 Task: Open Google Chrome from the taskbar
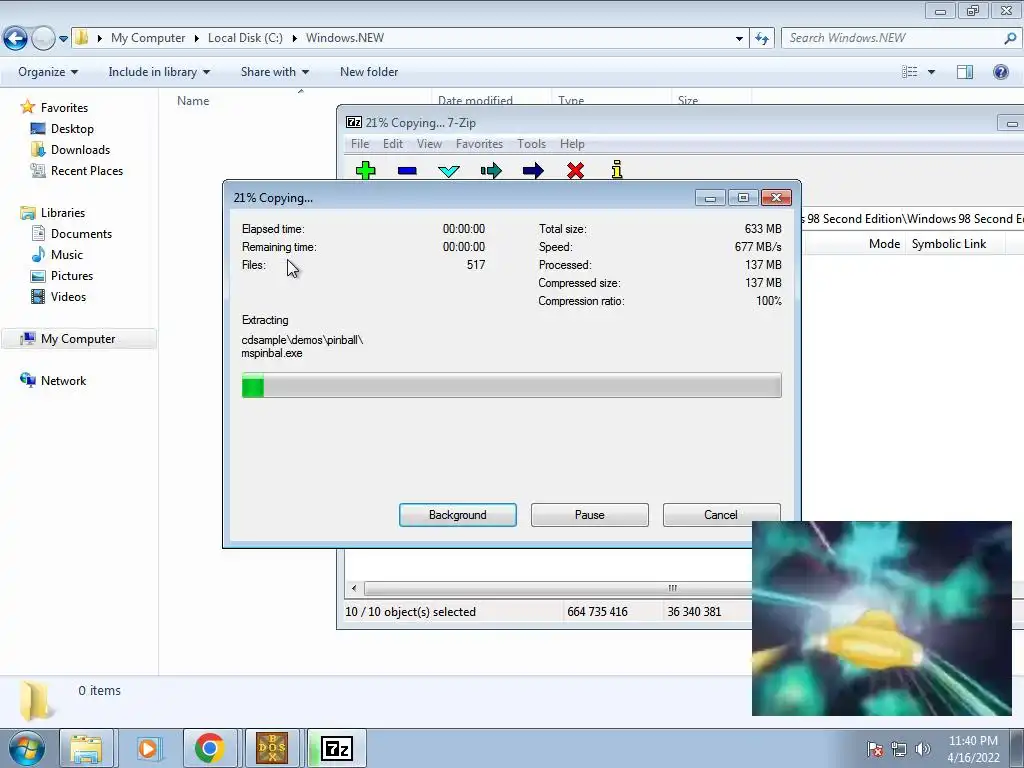(x=210, y=748)
